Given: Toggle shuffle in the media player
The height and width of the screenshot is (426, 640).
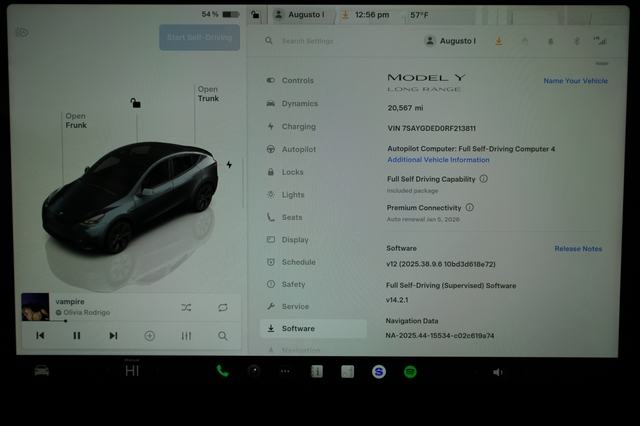Looking at the screenshot, I should [x=186, y=307].
